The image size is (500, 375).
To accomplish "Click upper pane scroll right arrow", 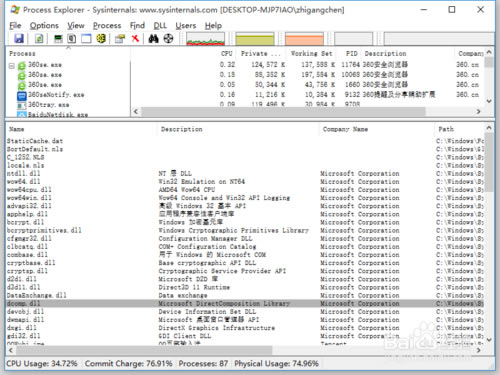I will click(479, 111).
